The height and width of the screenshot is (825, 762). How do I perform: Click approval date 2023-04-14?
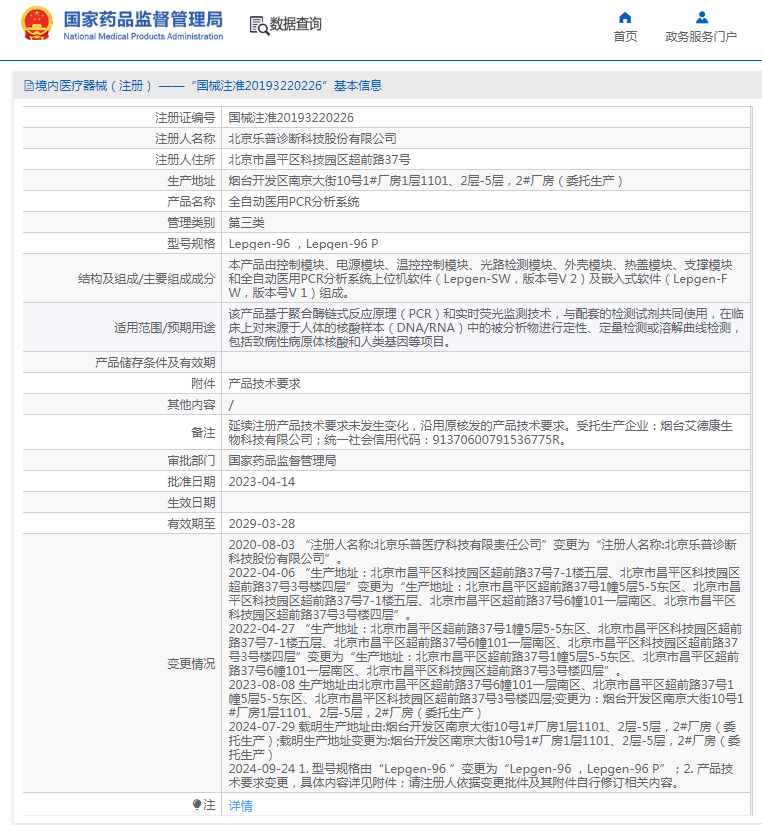pos(262,482)
